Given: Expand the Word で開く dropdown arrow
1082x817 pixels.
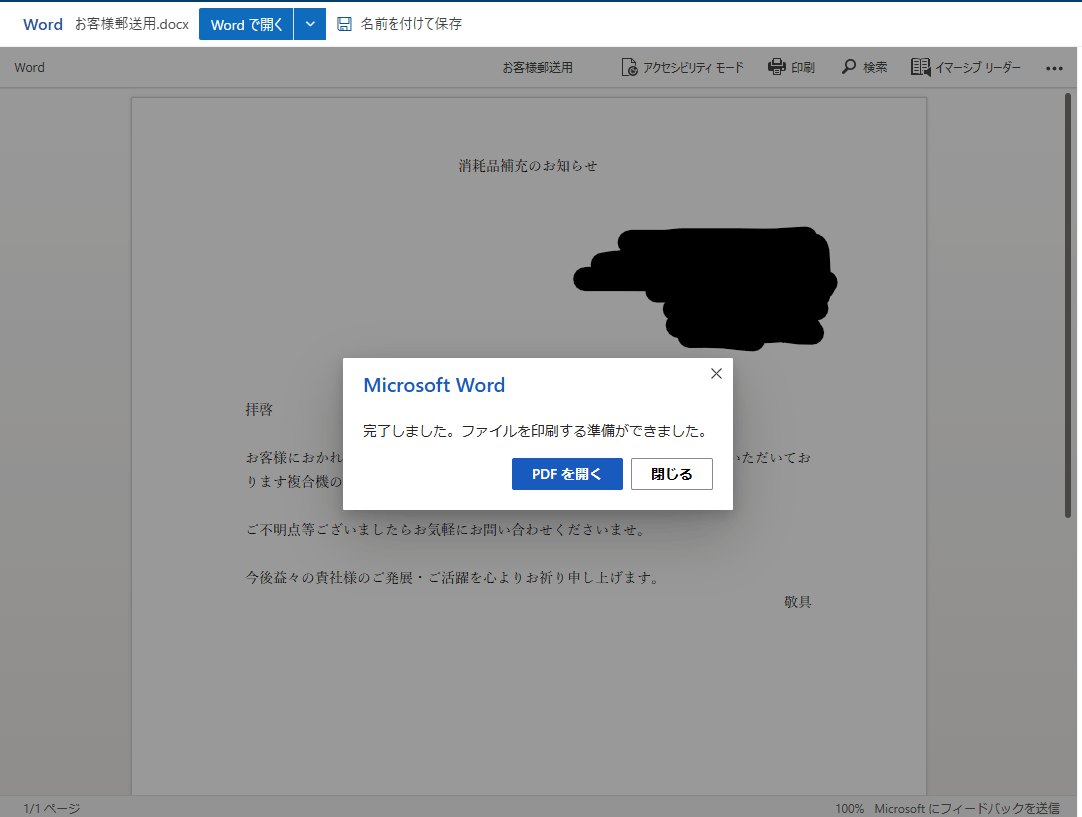Looking at the screenshot, I should point(311,24).
